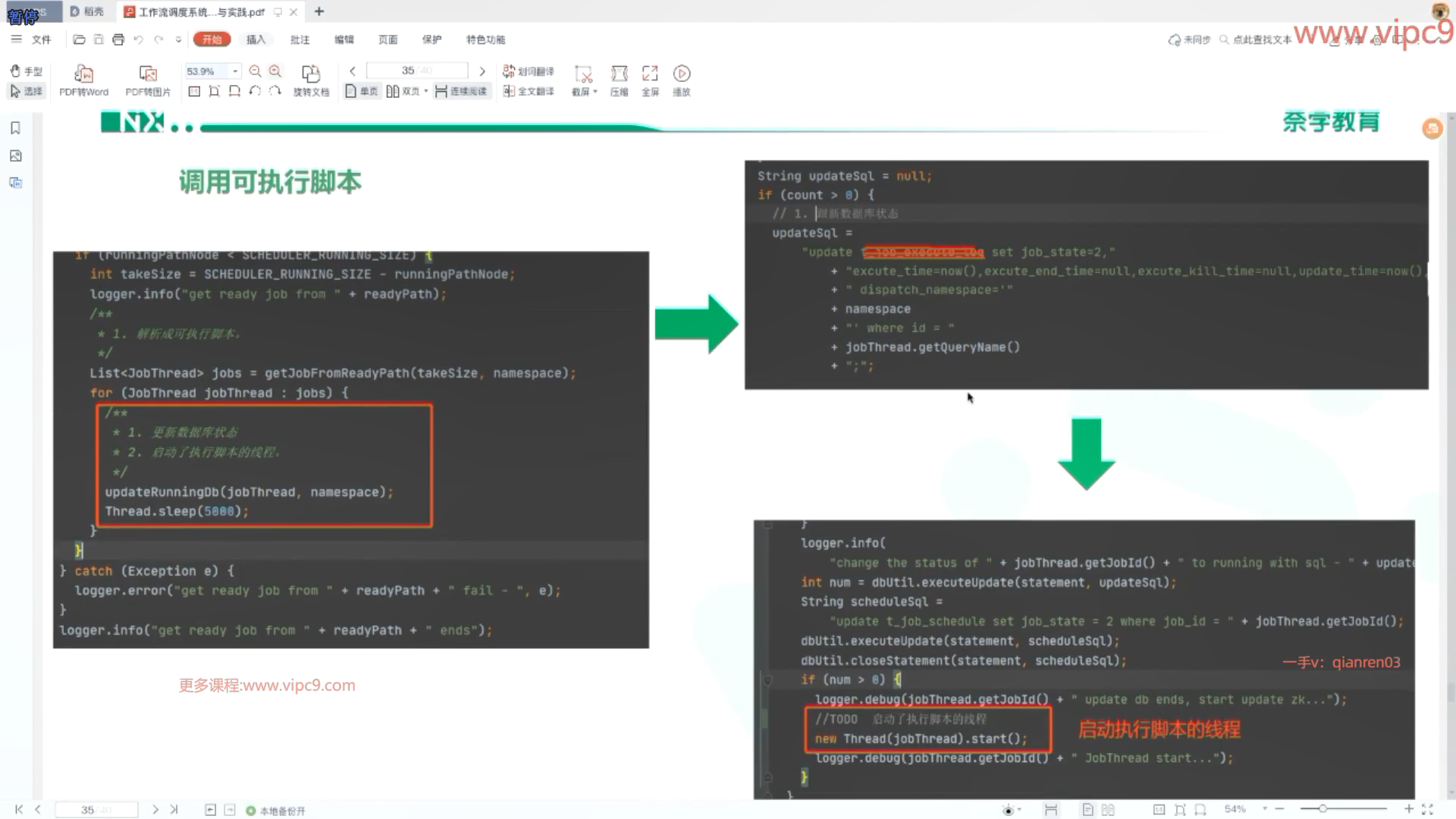Click the 旋转文档 rotate document icon
1456x819 pixels.
[x=311, y=74]
